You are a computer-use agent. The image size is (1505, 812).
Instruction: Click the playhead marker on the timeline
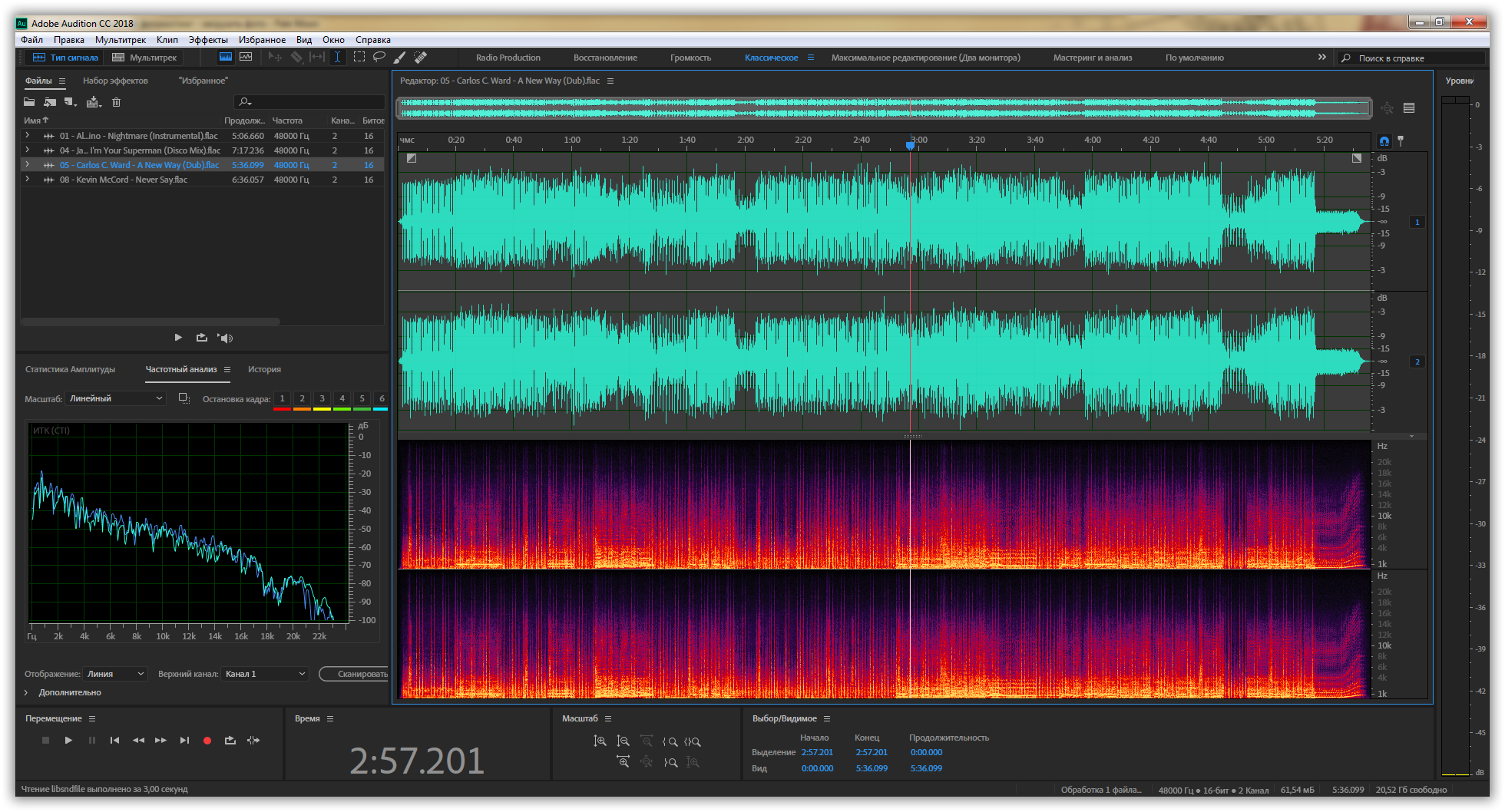[911, 144]
